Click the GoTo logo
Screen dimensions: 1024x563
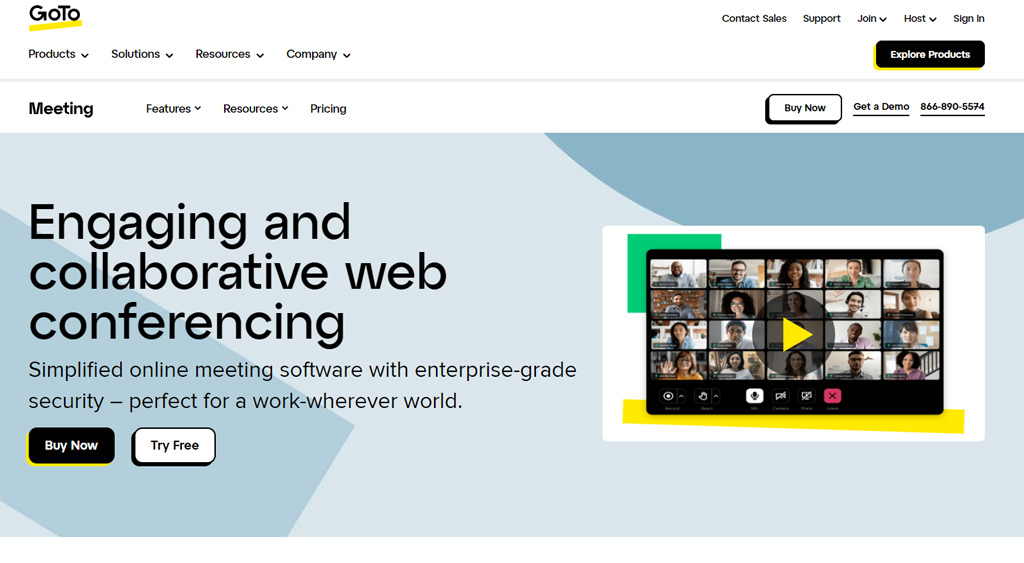56,17
